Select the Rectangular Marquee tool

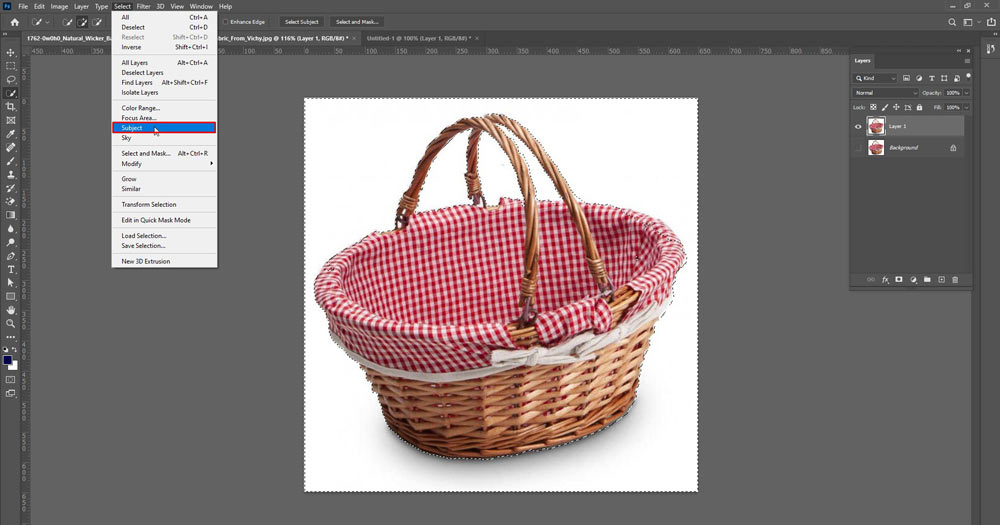coord(11,66)
